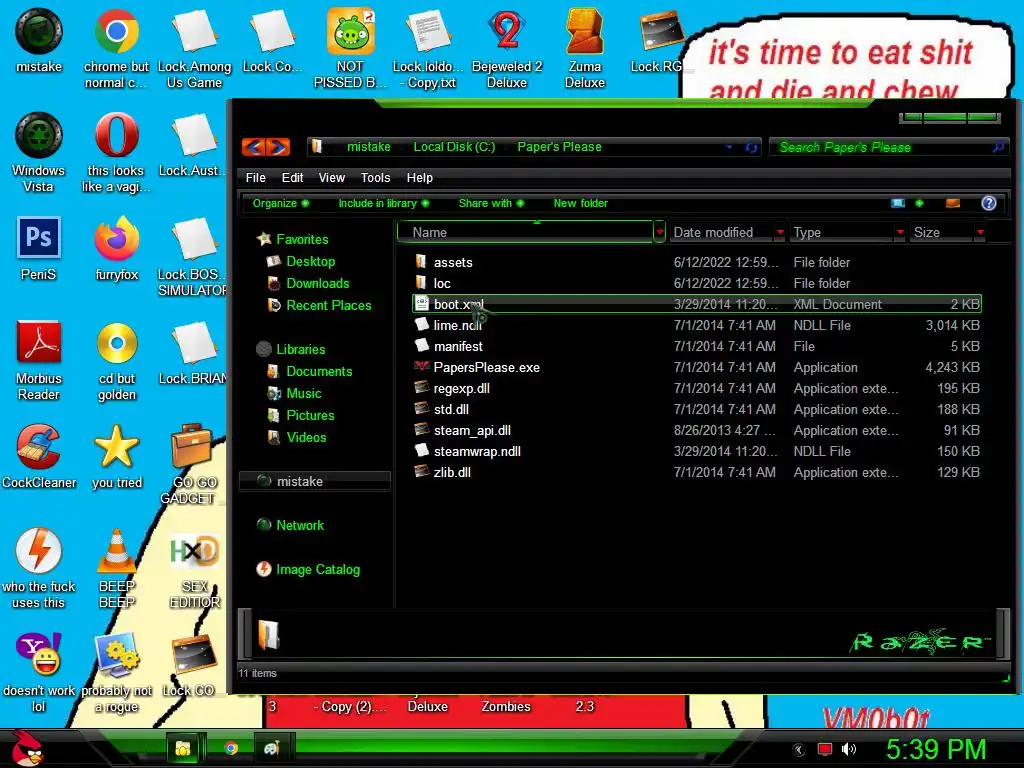The width and height of the screenshot is (1024, 768).
Task: Select the zlib.dll file row
Action: pos(696,472)
